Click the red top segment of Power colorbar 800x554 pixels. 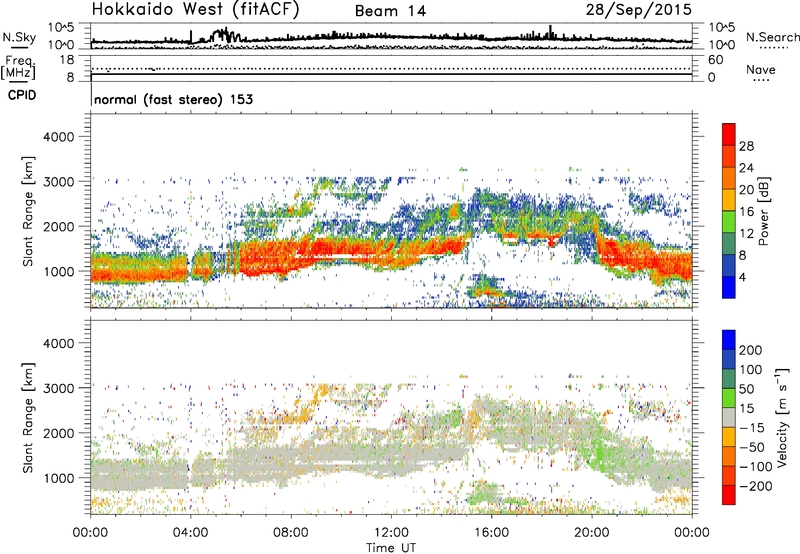coord(729,134)
